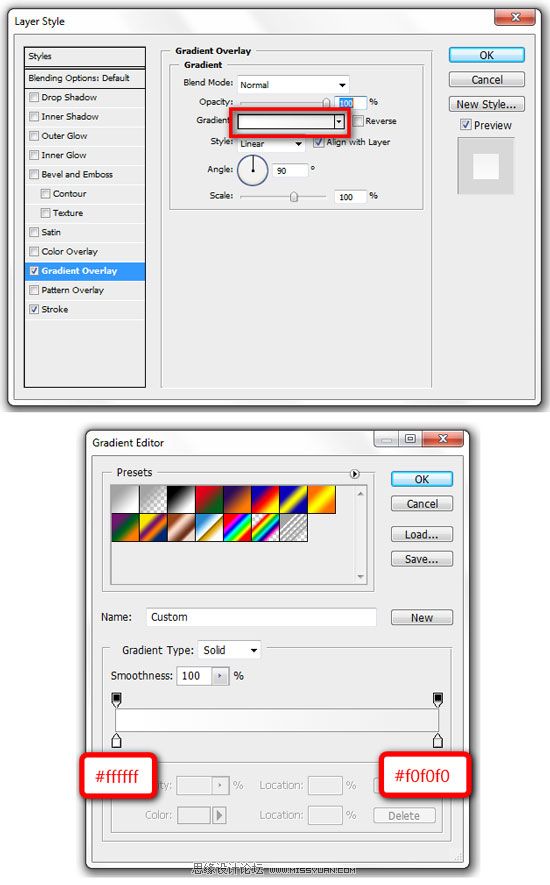The height and width of the screenshot is (885, 550).
Task: Select the left opacity stop above gradient bar
Action: pos(116,700)
